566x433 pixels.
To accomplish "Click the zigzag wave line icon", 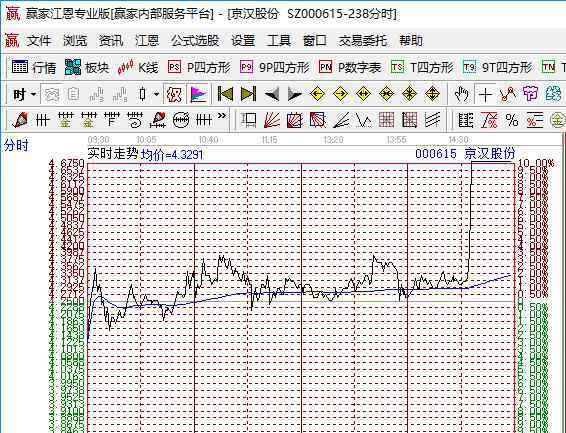I will [x=363, y=120].
